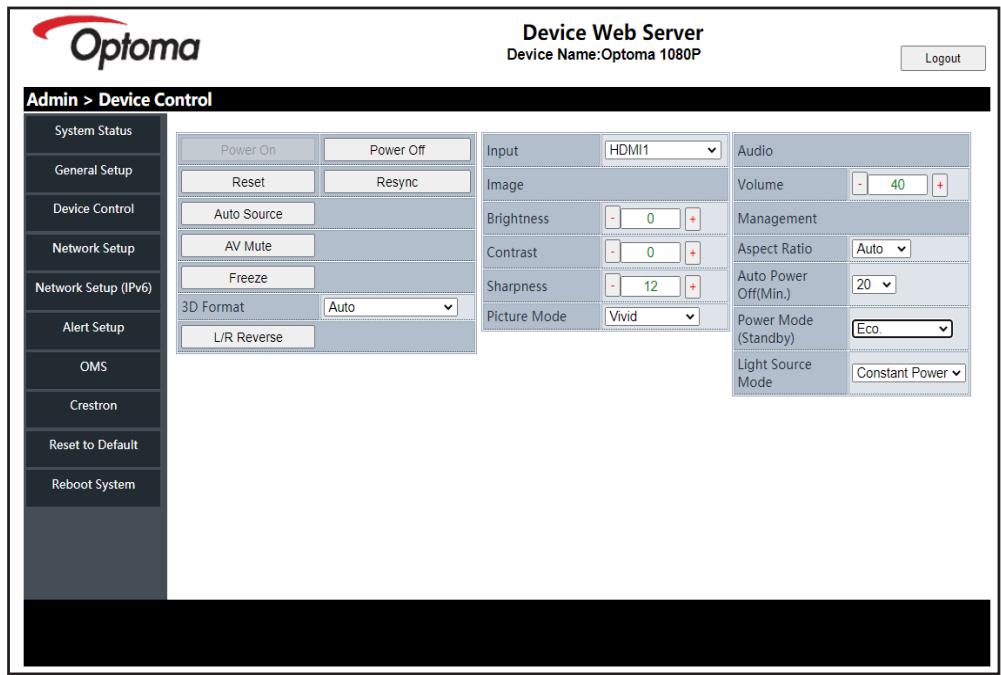Click the Brightness value field
The width and height of the screenshot is (1001, 675).
[651, 218]
